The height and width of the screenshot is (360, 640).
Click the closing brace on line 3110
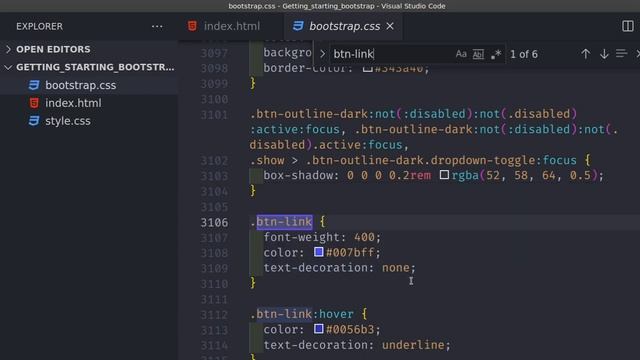point(253,282)
